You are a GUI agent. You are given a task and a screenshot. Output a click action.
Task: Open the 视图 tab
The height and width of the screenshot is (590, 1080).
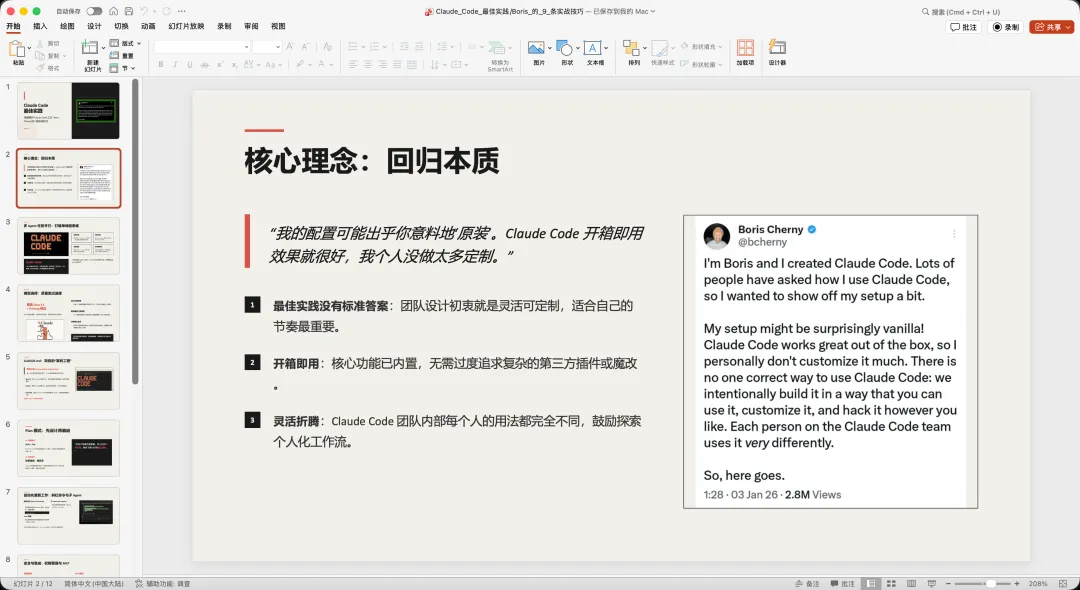[x=278, y=26]
